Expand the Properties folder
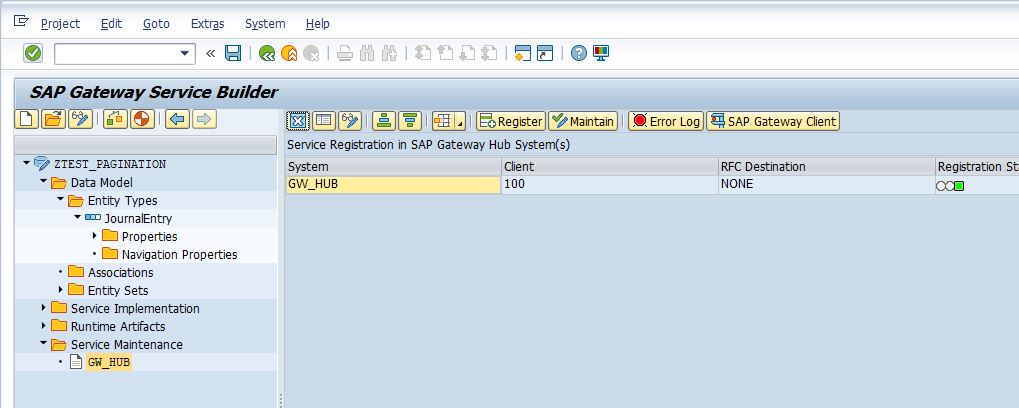Screen dimensions: 1019x408 pyautogui.click(x=94, y=235)
